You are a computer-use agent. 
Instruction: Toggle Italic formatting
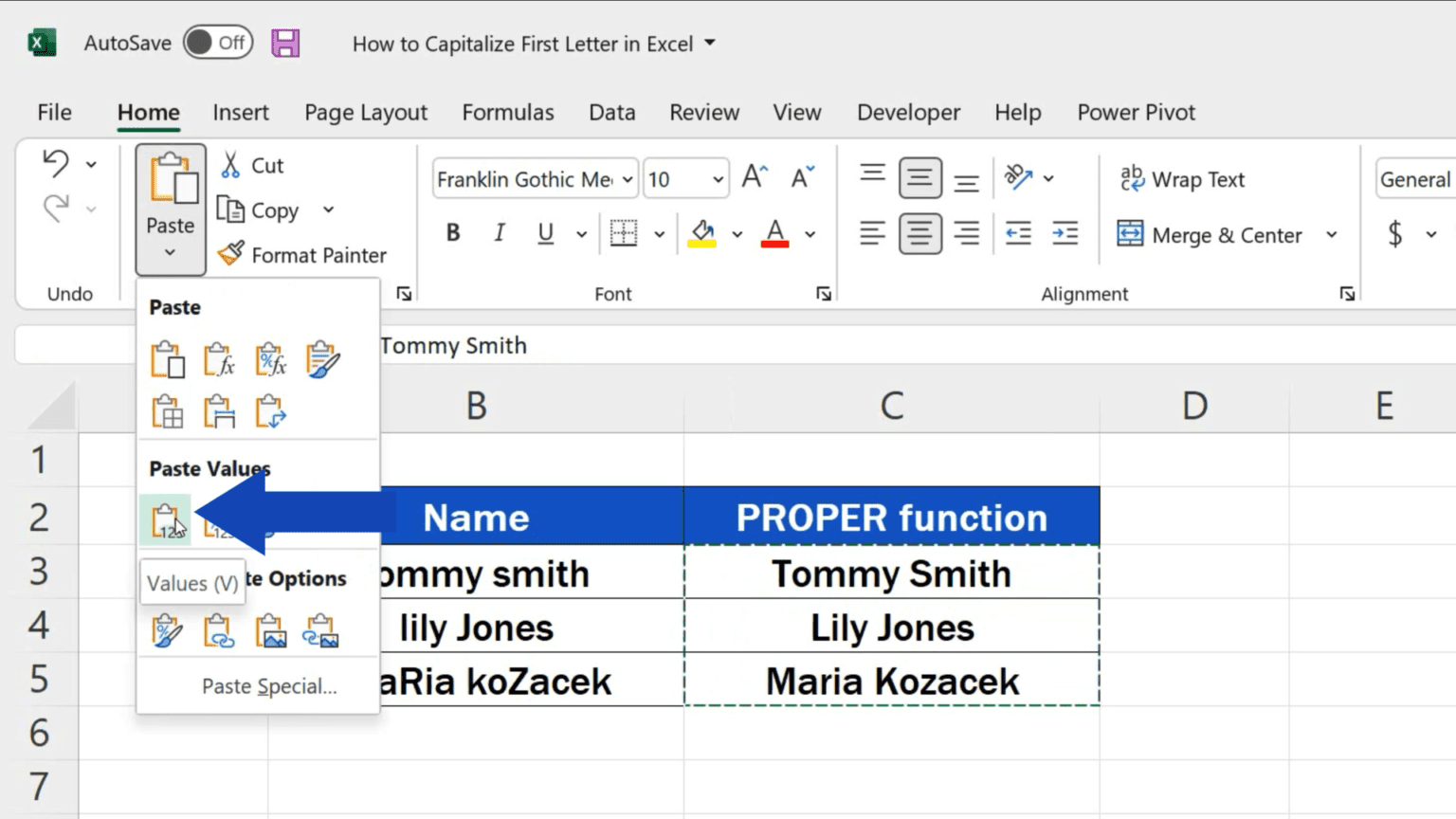point(500,233)
